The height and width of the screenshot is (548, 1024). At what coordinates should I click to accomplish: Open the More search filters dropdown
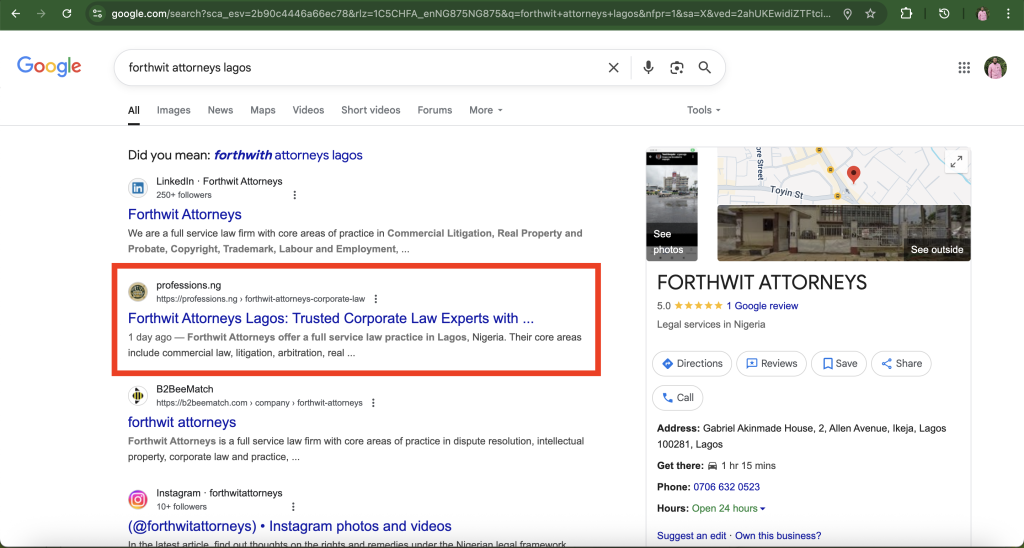pyautogui.click(x=486, y=110)
